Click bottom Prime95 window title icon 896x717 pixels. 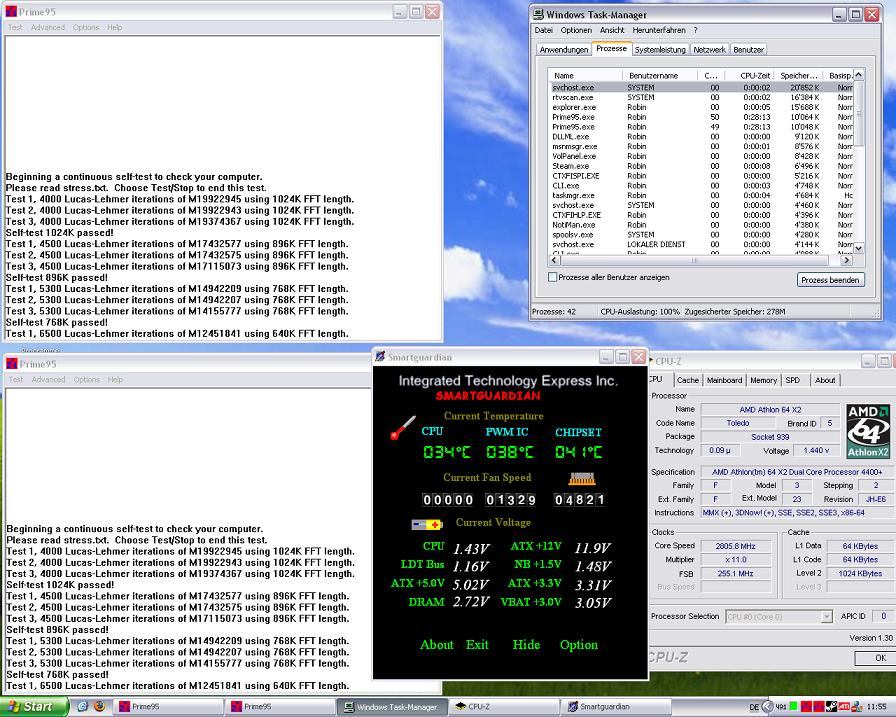[x=11, y=364]
